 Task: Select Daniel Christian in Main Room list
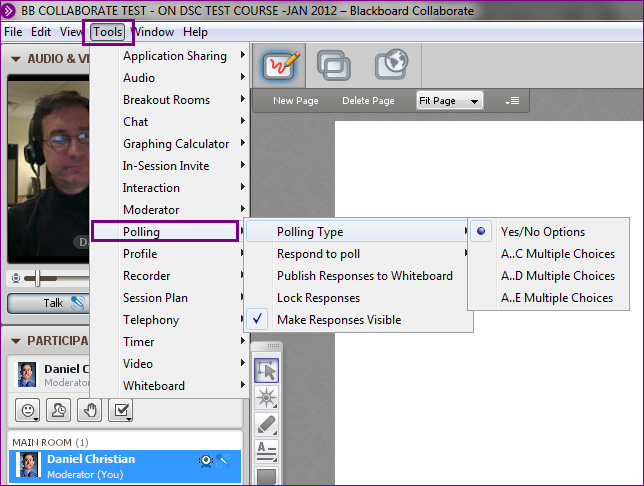(125, 467)
